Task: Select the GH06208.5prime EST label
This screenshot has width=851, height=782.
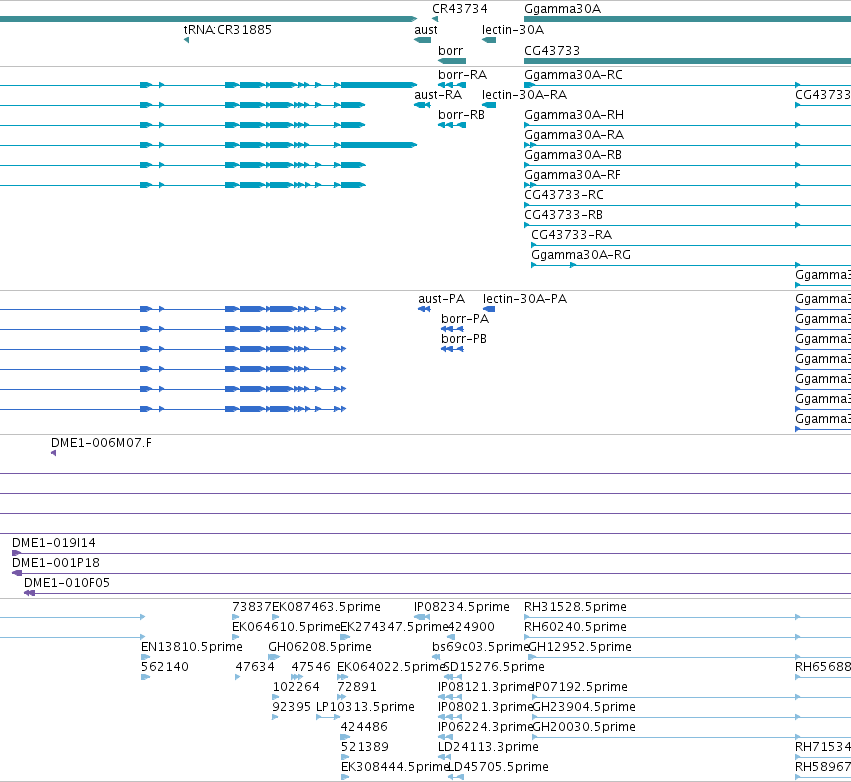Action: click(x=320, y=647)
